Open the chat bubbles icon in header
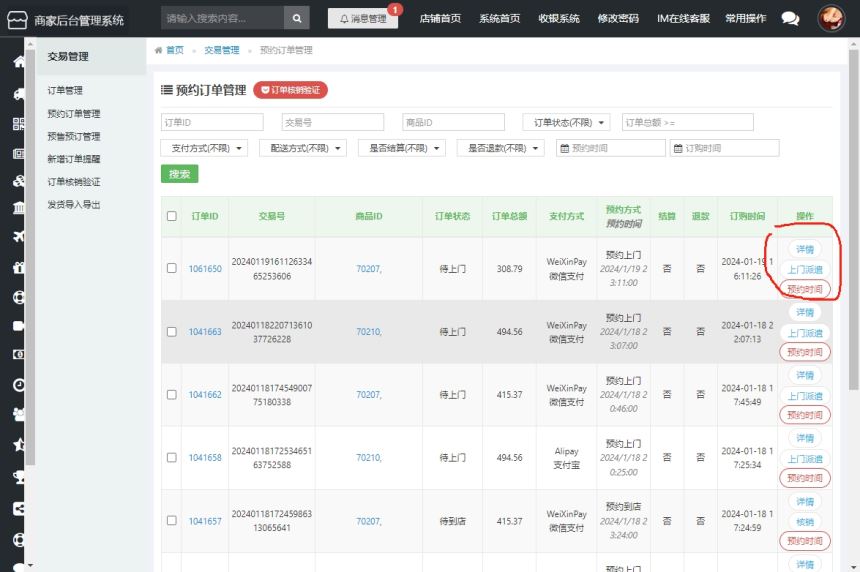The height and width of the screenshot is (572, 860). coord(790,19)
